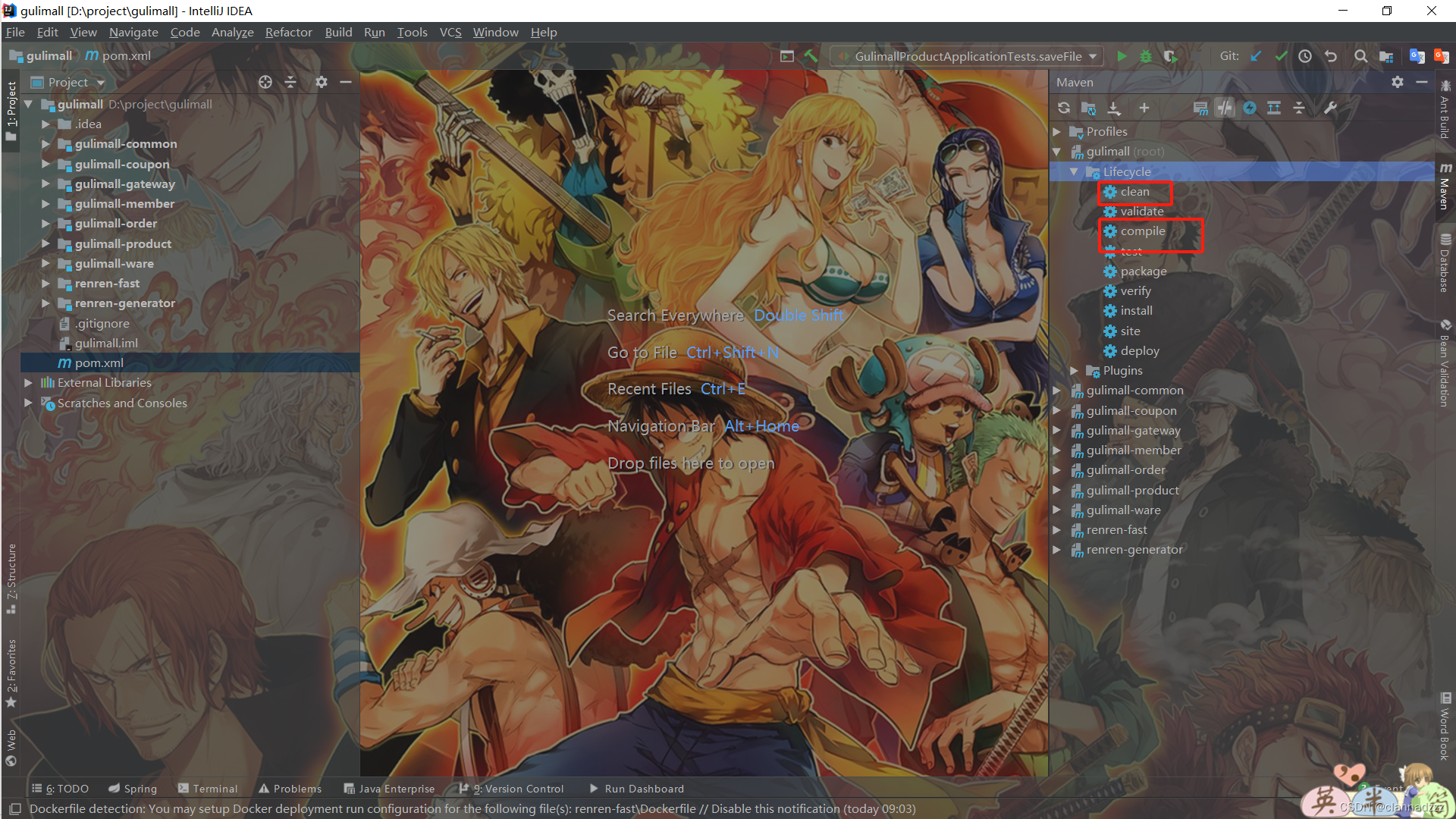Open the File menu

15,32
